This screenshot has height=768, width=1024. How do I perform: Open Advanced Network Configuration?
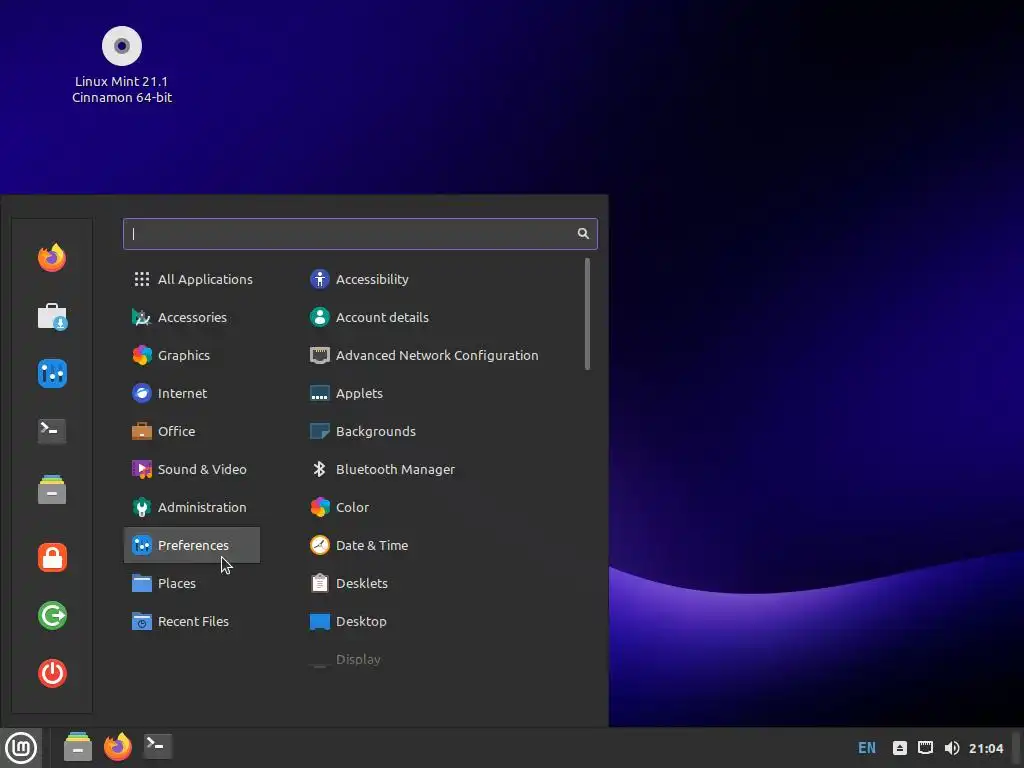click(x=442, y=355)
